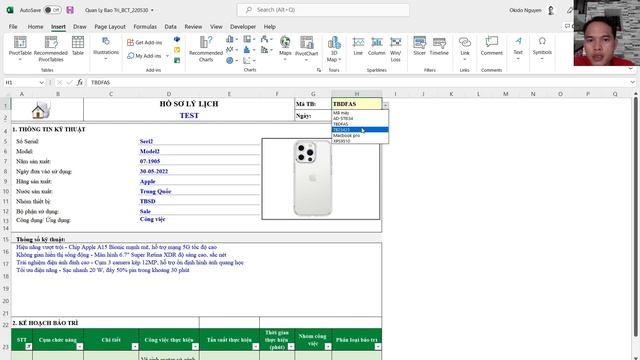The width and height of the screenshot is (640, 360).
Task: Open the Charts dialog launcher
Action: click(319, 70)
